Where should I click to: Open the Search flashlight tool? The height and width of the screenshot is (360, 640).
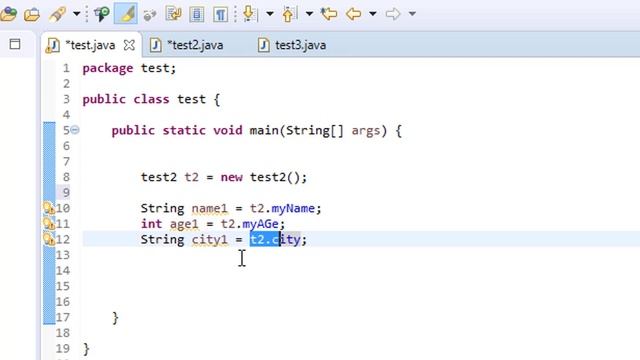[58, 14]
